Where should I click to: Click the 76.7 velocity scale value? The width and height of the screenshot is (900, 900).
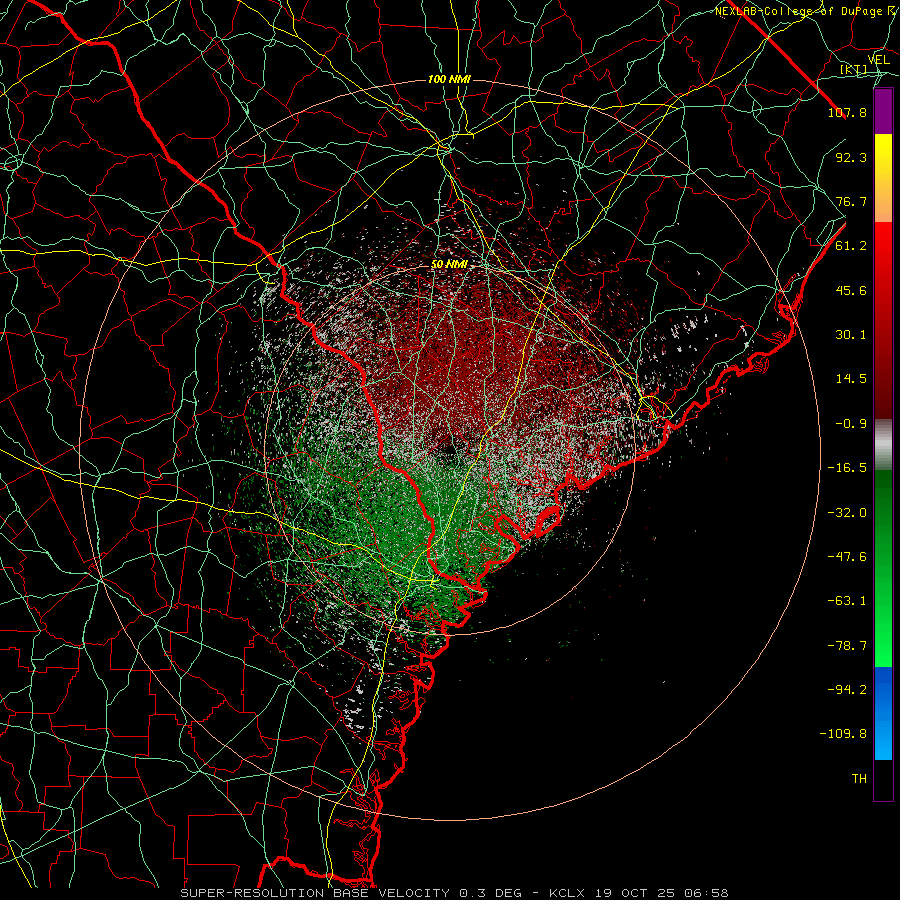[x=851, y=201]
